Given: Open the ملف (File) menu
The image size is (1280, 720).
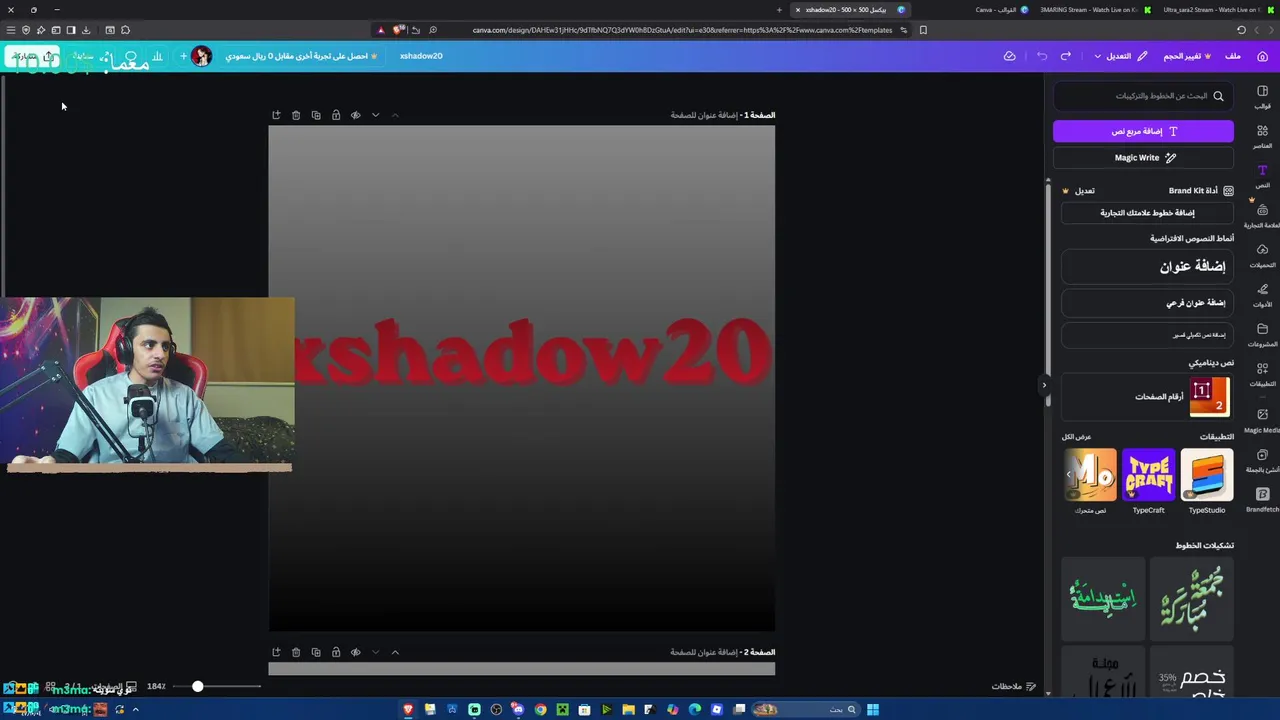Looking at the screenshot, I should tap(1233, 56).
